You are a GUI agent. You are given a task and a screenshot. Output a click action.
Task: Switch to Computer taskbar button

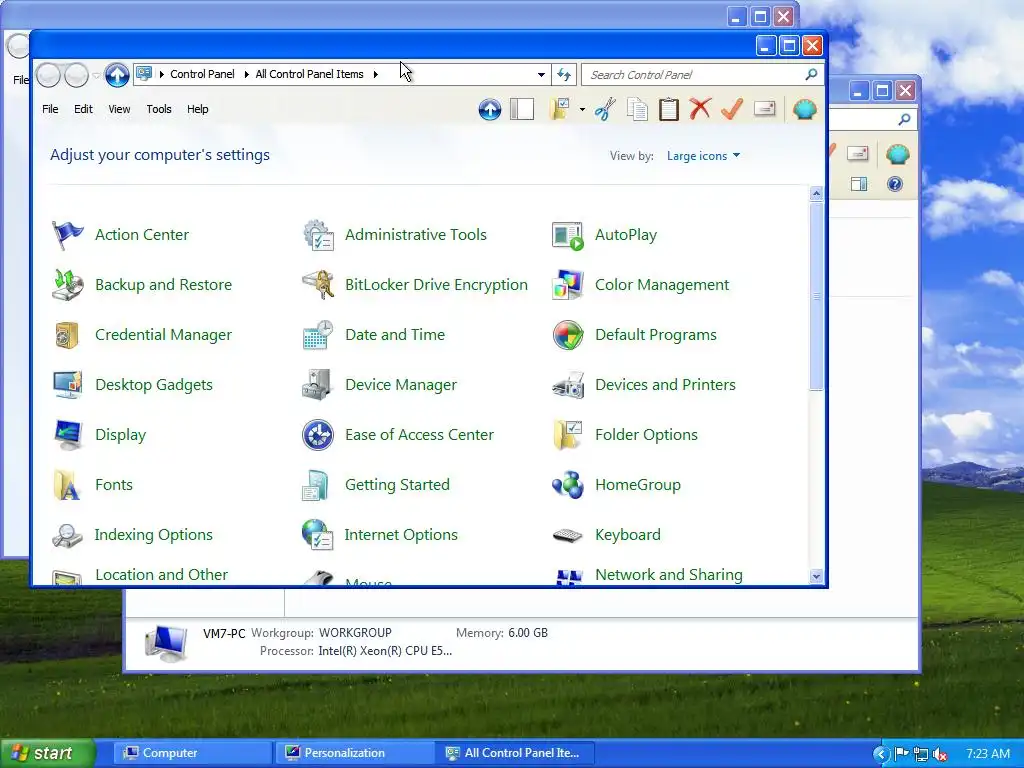click(x=191, y=753)
